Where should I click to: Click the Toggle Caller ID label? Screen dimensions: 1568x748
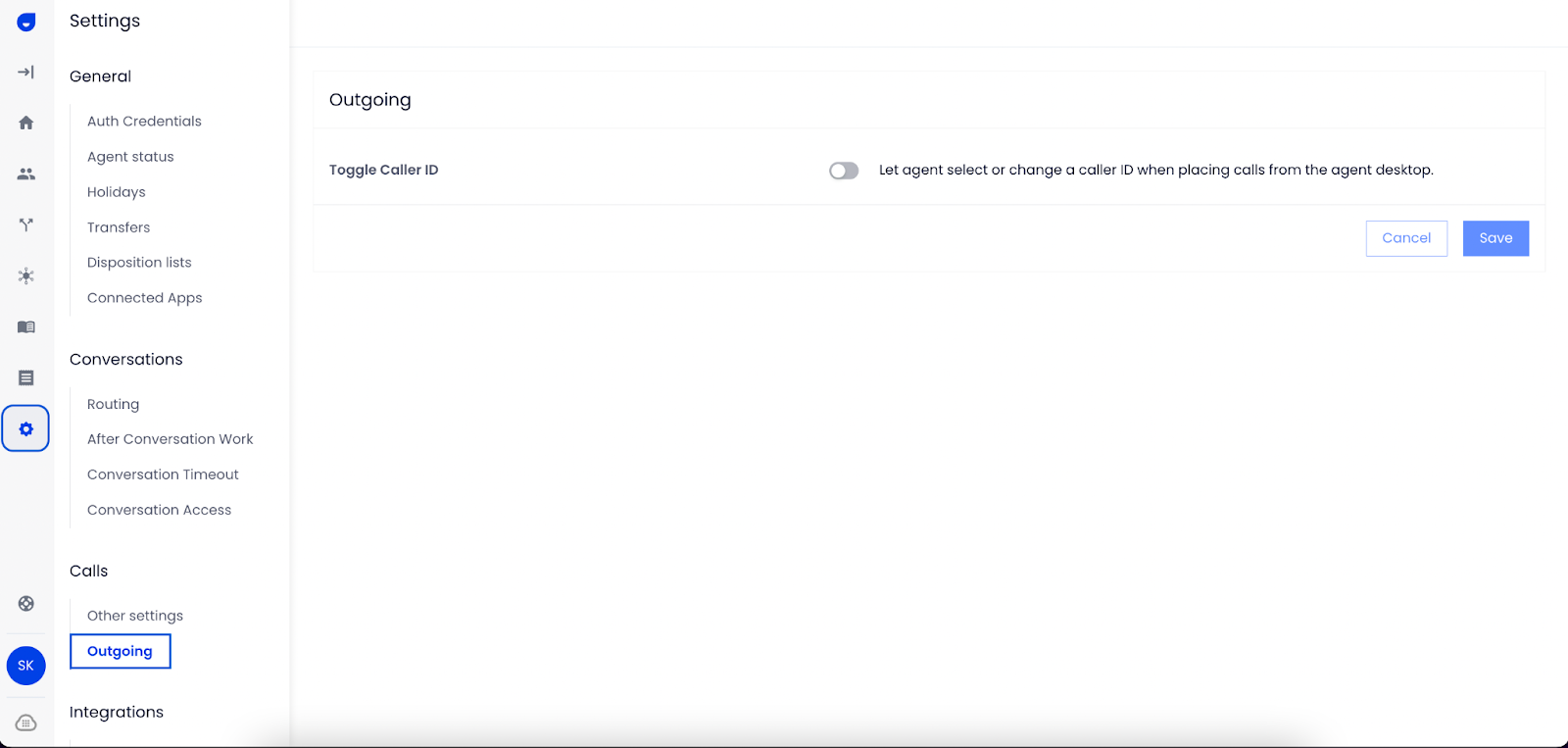[384, 170]
